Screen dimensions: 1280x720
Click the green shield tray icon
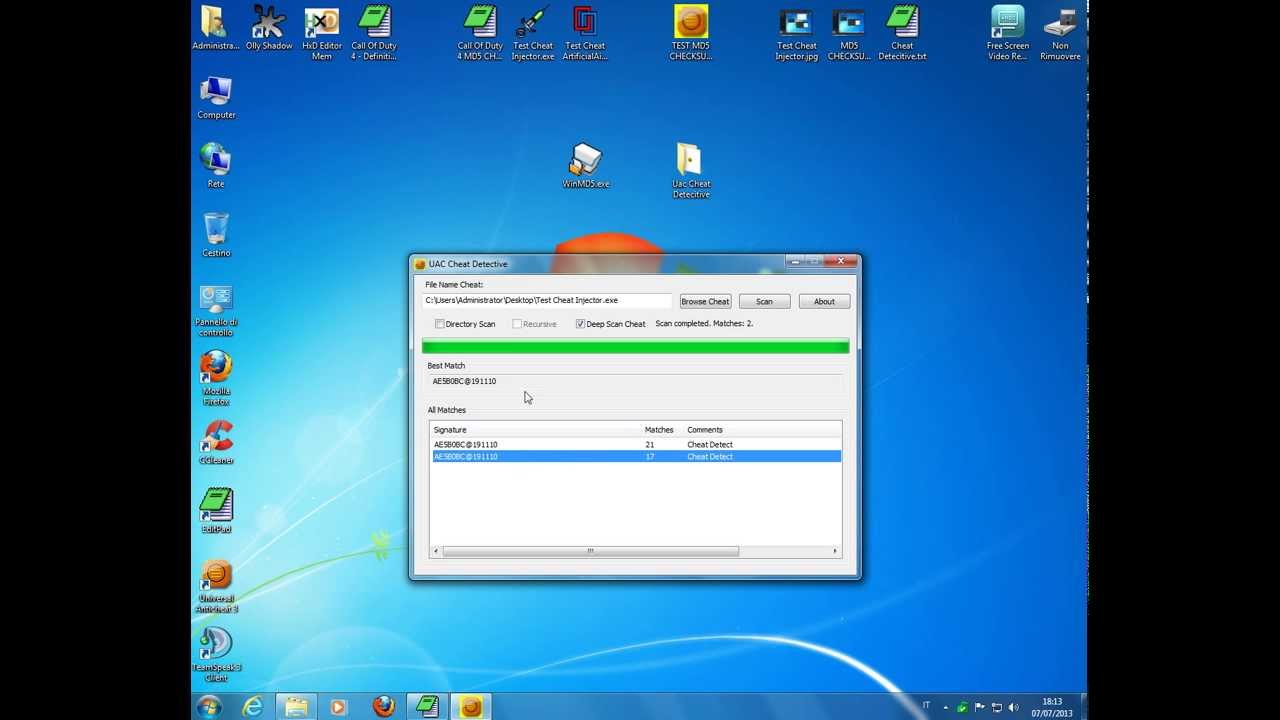(962, 707)
